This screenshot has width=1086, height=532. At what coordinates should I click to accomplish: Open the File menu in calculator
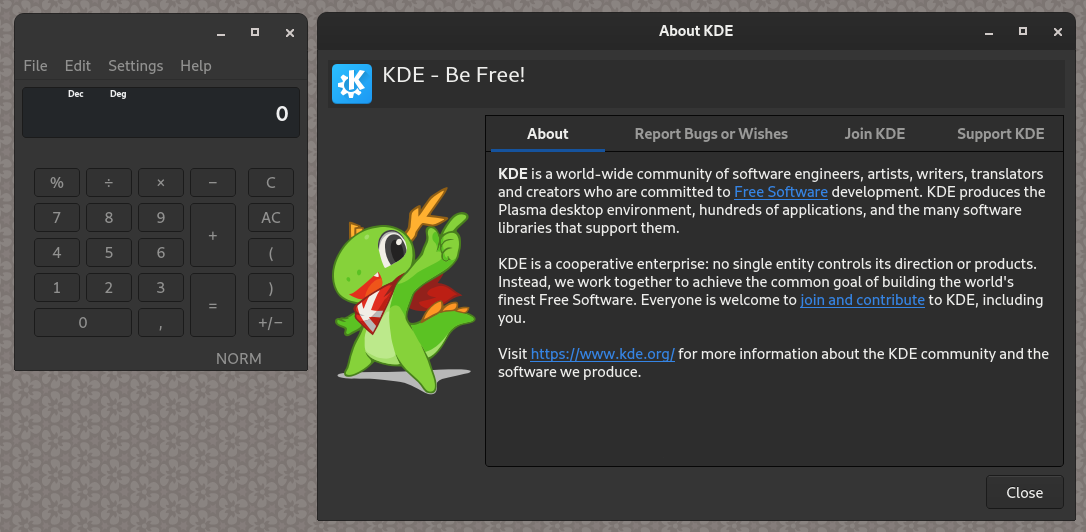point(35,66)
